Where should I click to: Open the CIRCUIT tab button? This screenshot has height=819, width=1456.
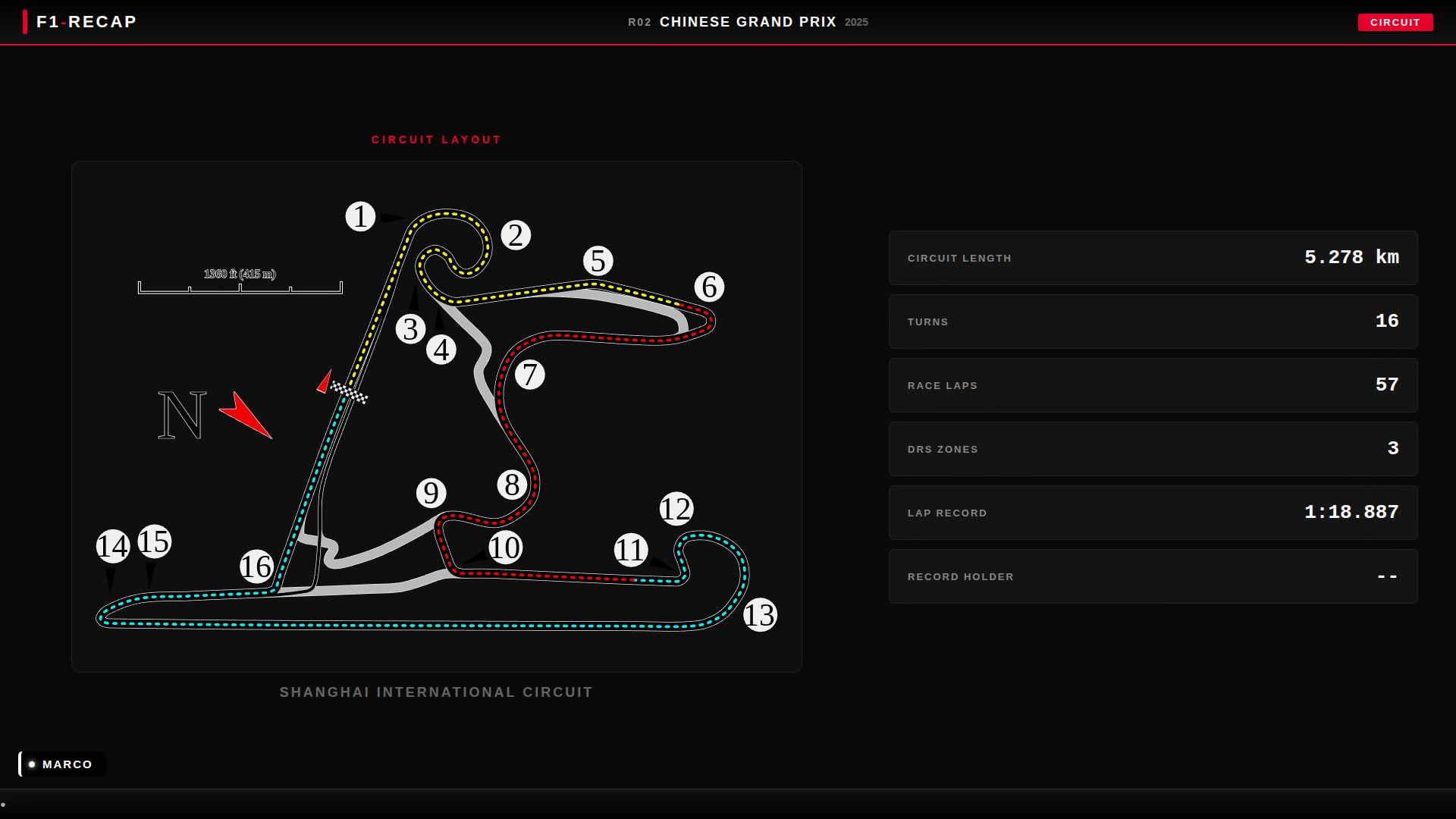1395,23
